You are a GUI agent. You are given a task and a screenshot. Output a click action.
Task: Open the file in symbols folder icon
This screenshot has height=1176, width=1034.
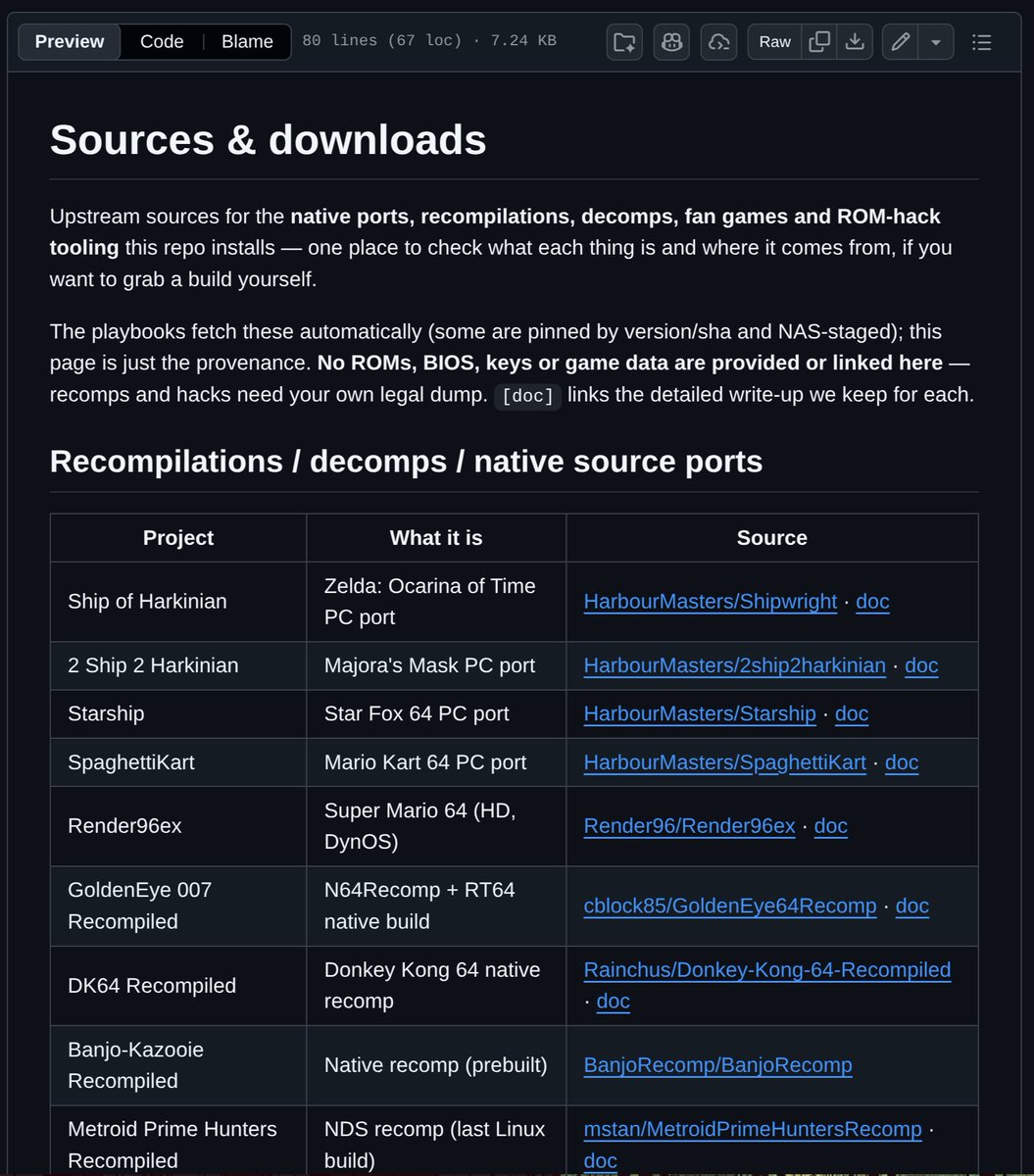624,42
